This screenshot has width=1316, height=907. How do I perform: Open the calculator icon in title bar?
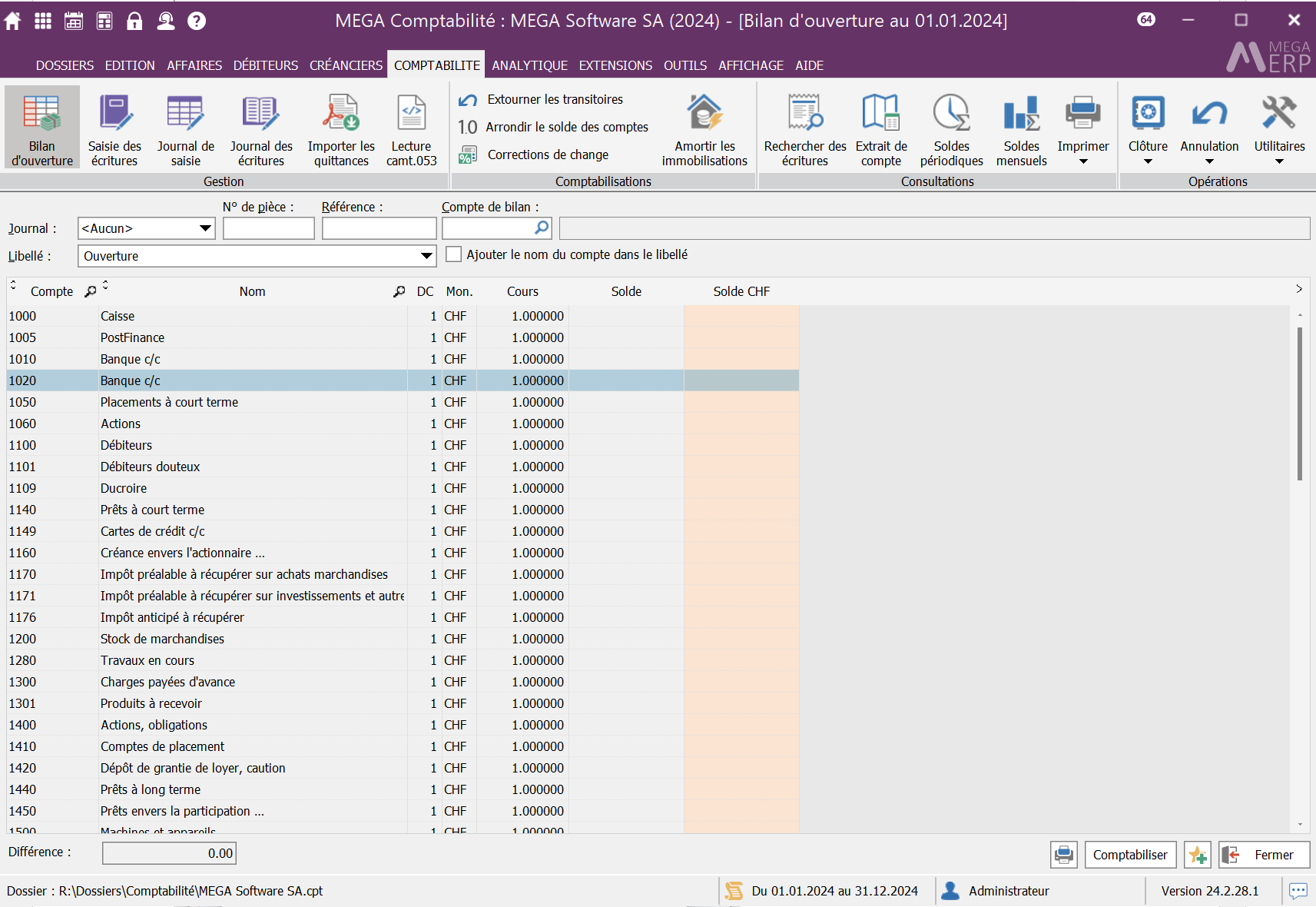tap(104, 21)
